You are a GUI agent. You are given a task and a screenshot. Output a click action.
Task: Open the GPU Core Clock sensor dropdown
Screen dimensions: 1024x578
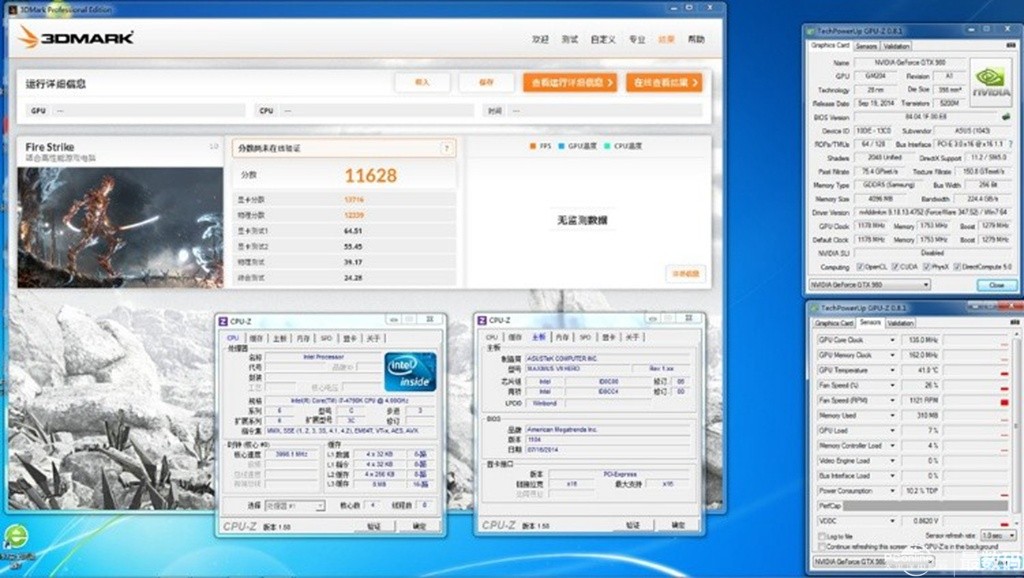892,340
